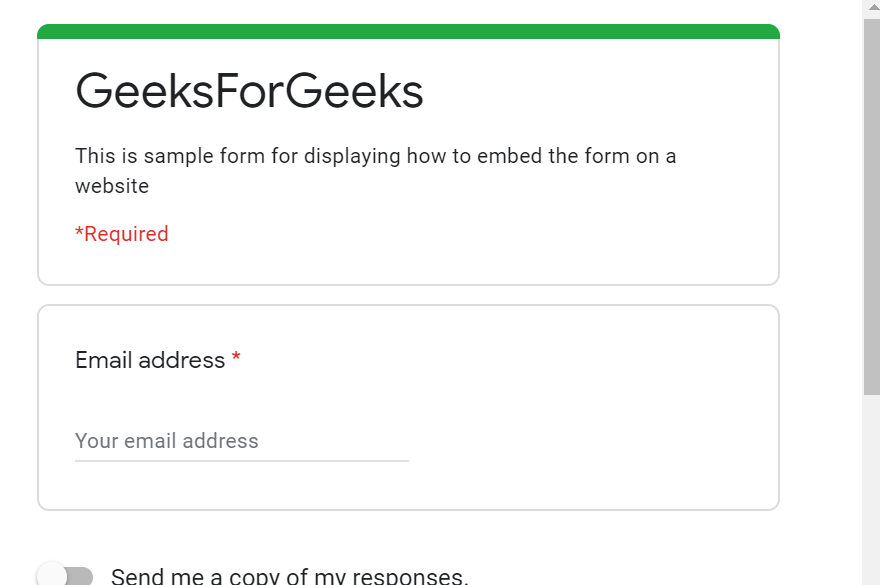Click the green header bar of the form
Screen dimensions: 880x585
(x=408, y=31)
